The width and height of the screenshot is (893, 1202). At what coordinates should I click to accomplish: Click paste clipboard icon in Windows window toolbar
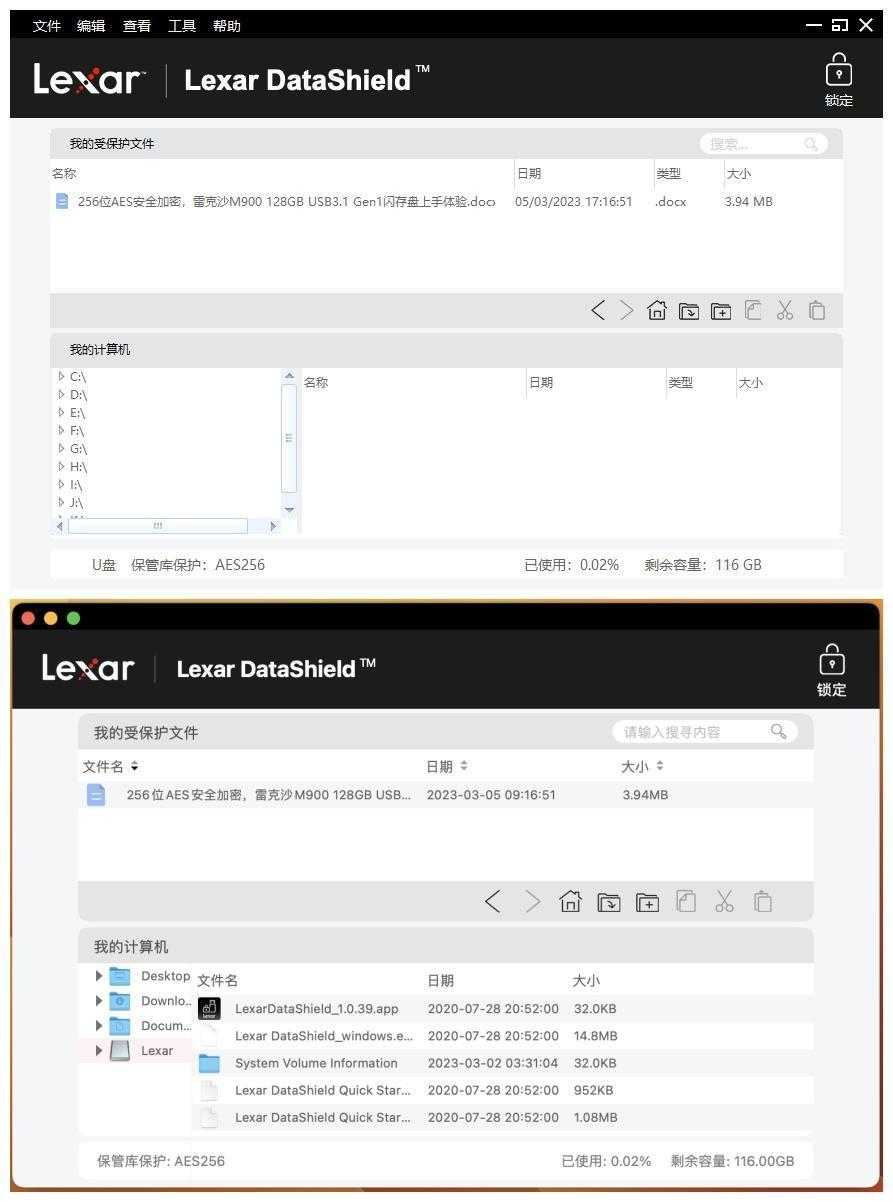817,311
